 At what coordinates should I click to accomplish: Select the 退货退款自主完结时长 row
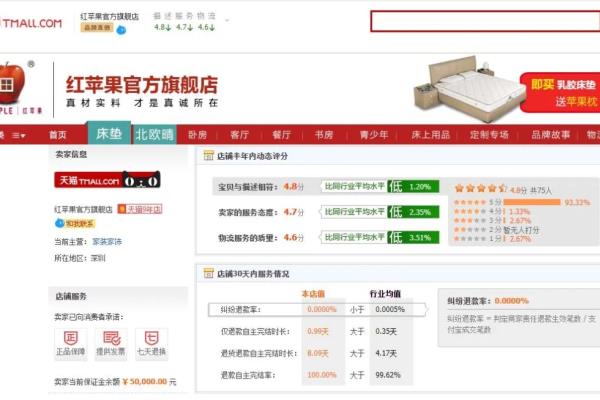(311, 353)
